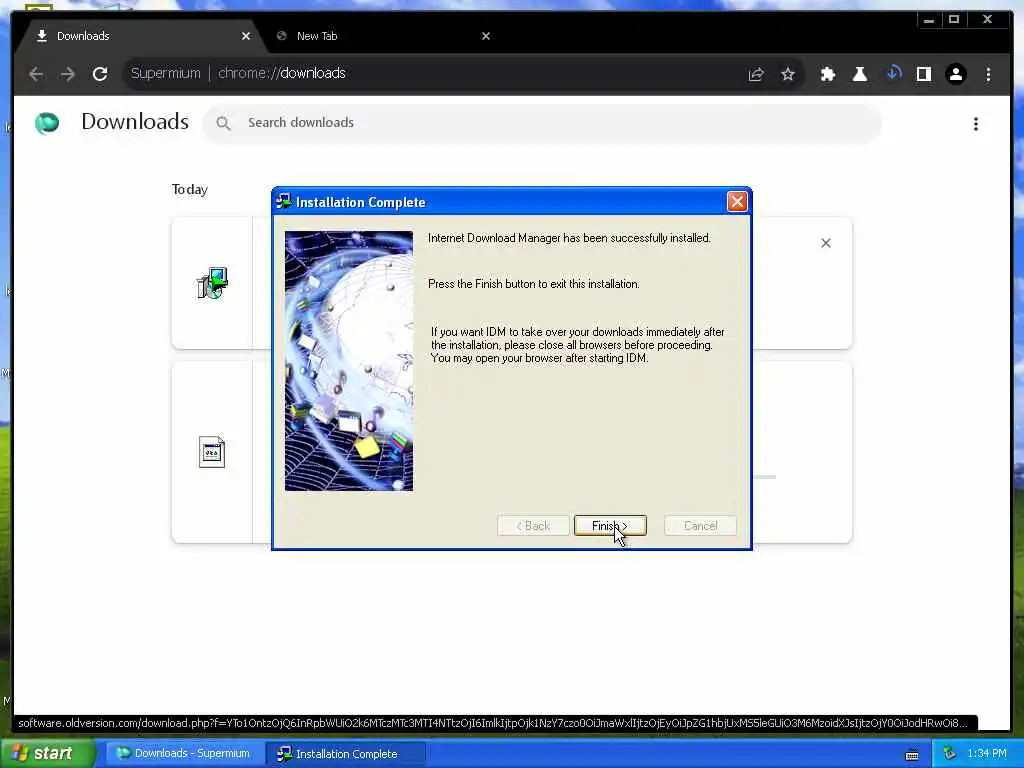Screen dimensions: 1024x768
Task: Open the Windows start menu
Action: (47, 753)
